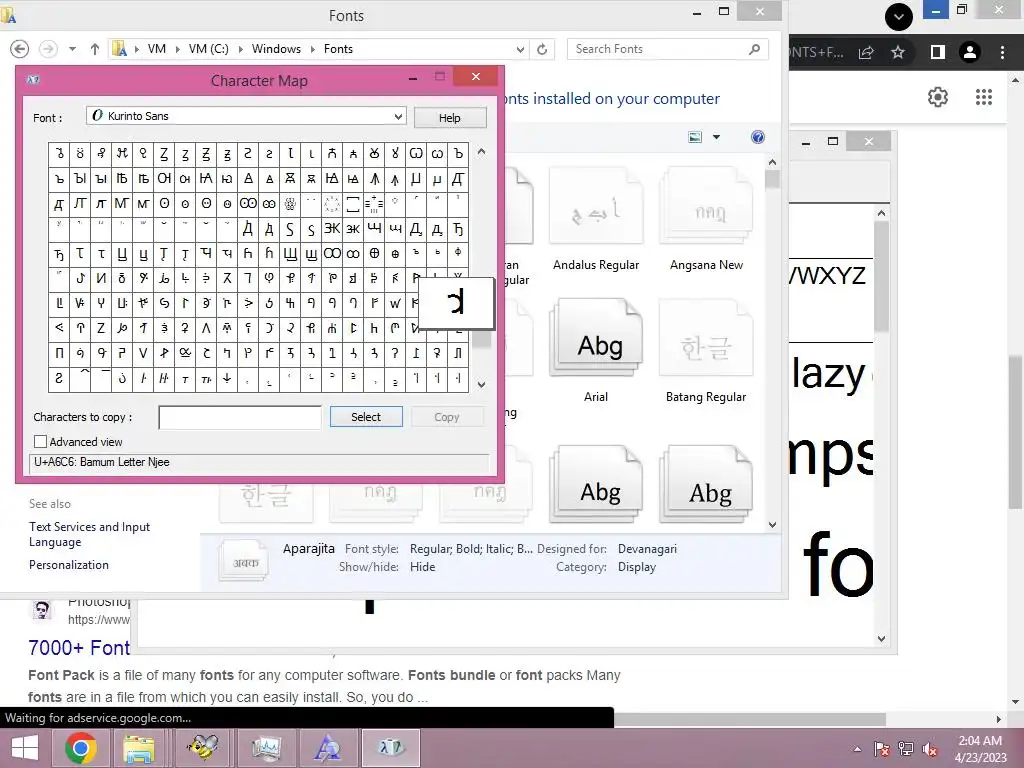The image size is (1024, 768).
Task: Open the 7000+ Font search result link
Action: click(x=79, y=647)
